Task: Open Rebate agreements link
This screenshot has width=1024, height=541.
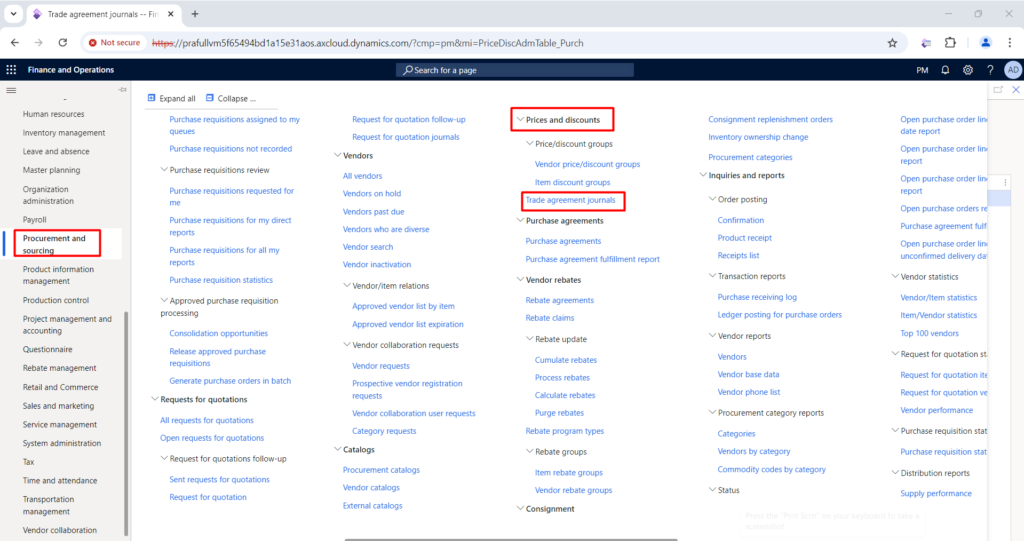Action: pyautogui.click(x=560, y=300)
